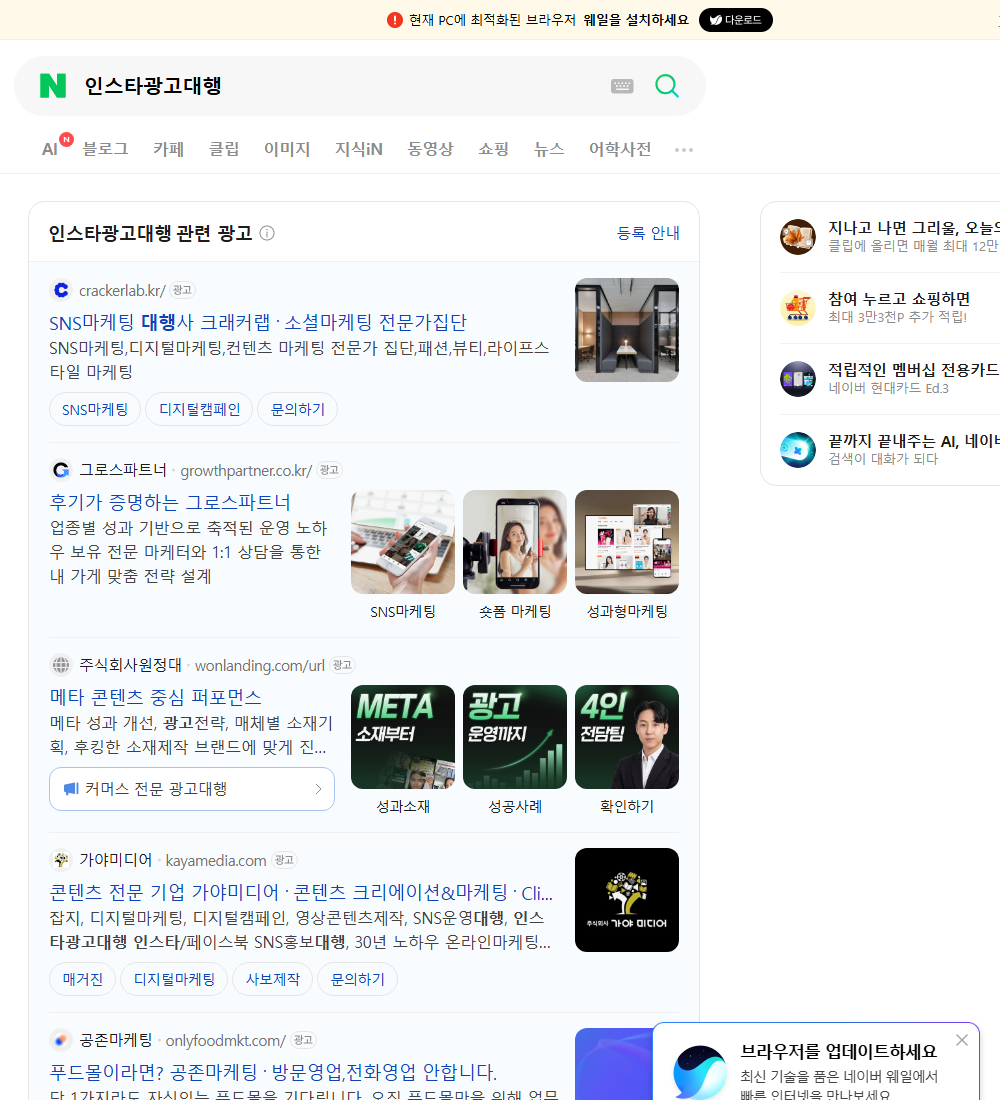Click the 매거진 pill button
This screenshot has height=1100, width=1000.
click(83, 979)
